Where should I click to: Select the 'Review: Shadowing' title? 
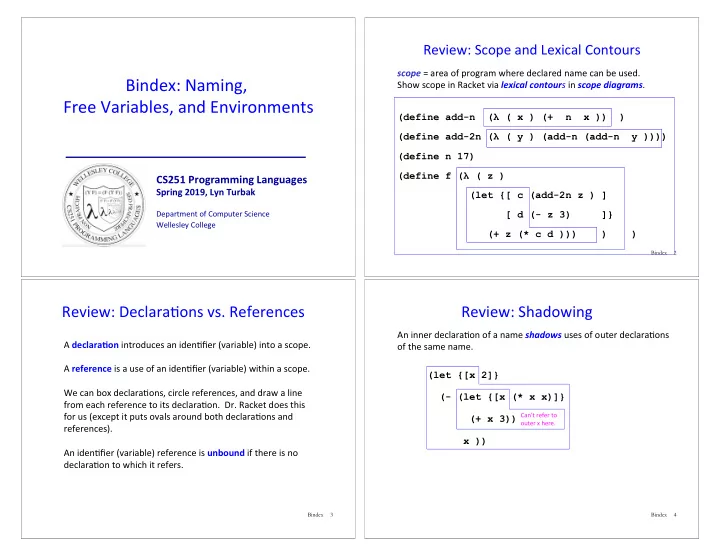coord(527,312)
